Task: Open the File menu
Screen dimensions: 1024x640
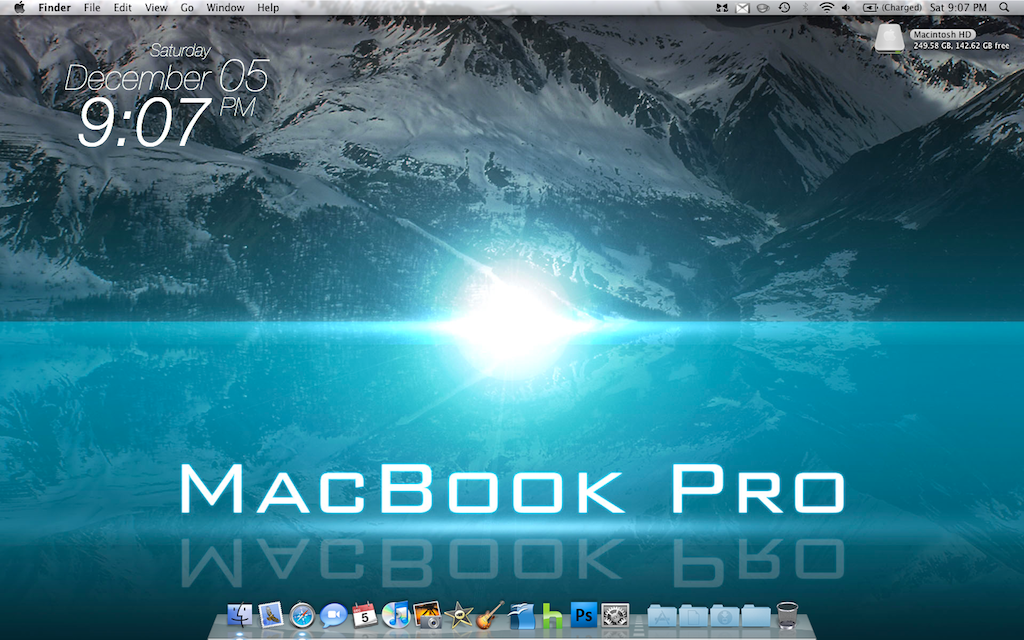Action: 92,8
